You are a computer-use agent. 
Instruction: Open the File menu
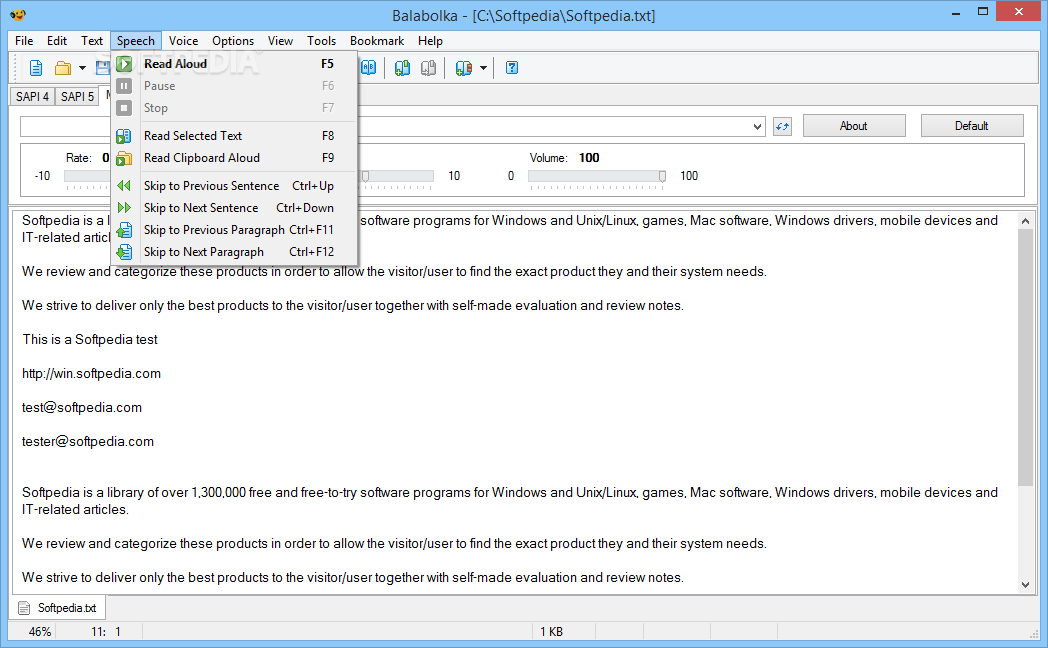tap(24, 41)
